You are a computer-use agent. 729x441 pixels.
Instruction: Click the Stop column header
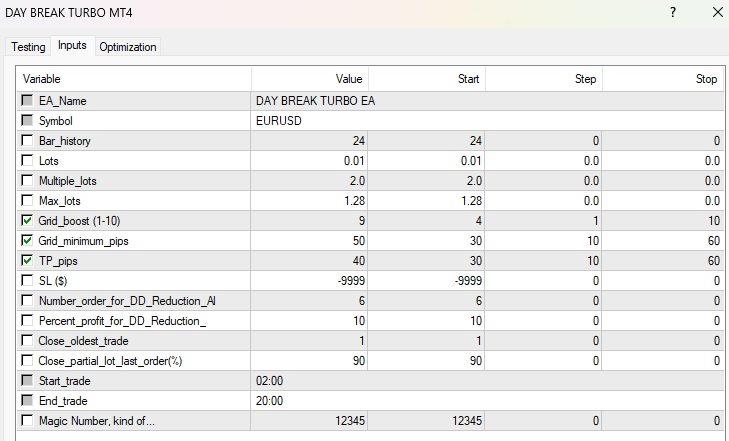(663, 79)
